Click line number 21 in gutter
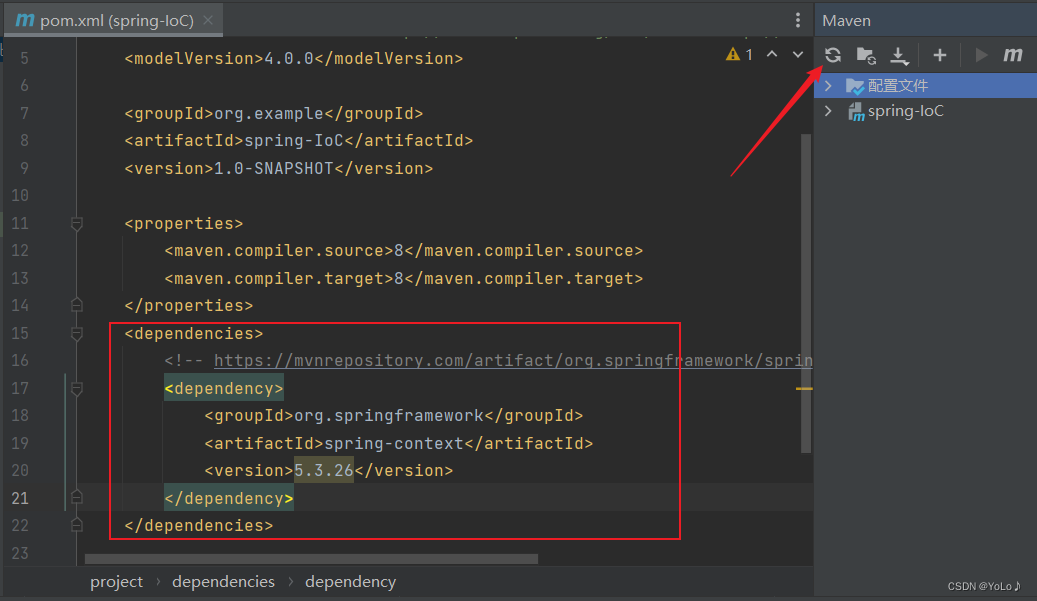 pos(20,499)
